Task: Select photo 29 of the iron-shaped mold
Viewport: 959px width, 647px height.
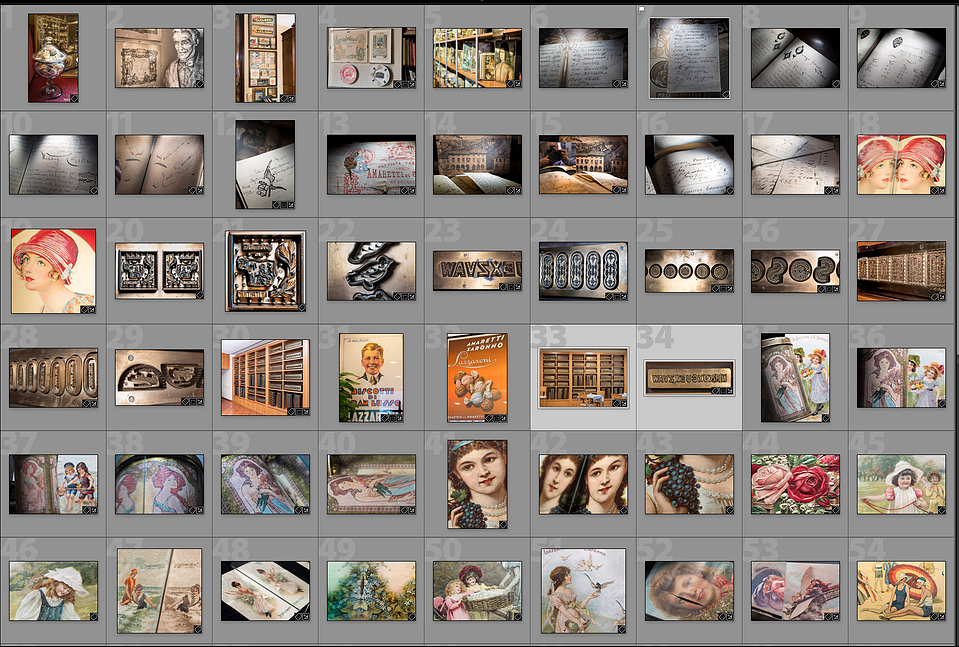Action: tap(160, 377)
